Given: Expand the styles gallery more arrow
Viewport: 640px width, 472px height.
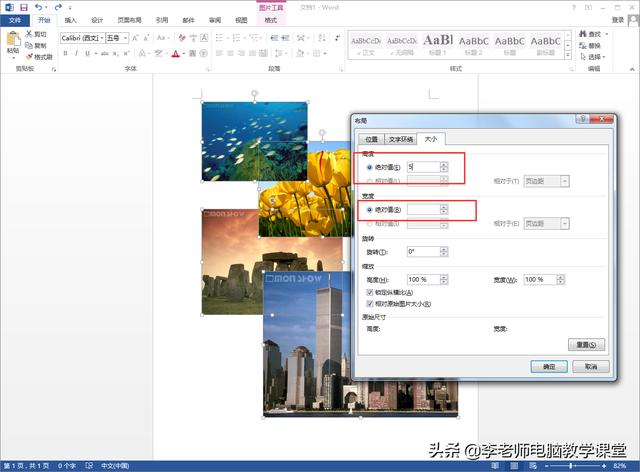Looking at the screenshot, I should pos(568,56).
